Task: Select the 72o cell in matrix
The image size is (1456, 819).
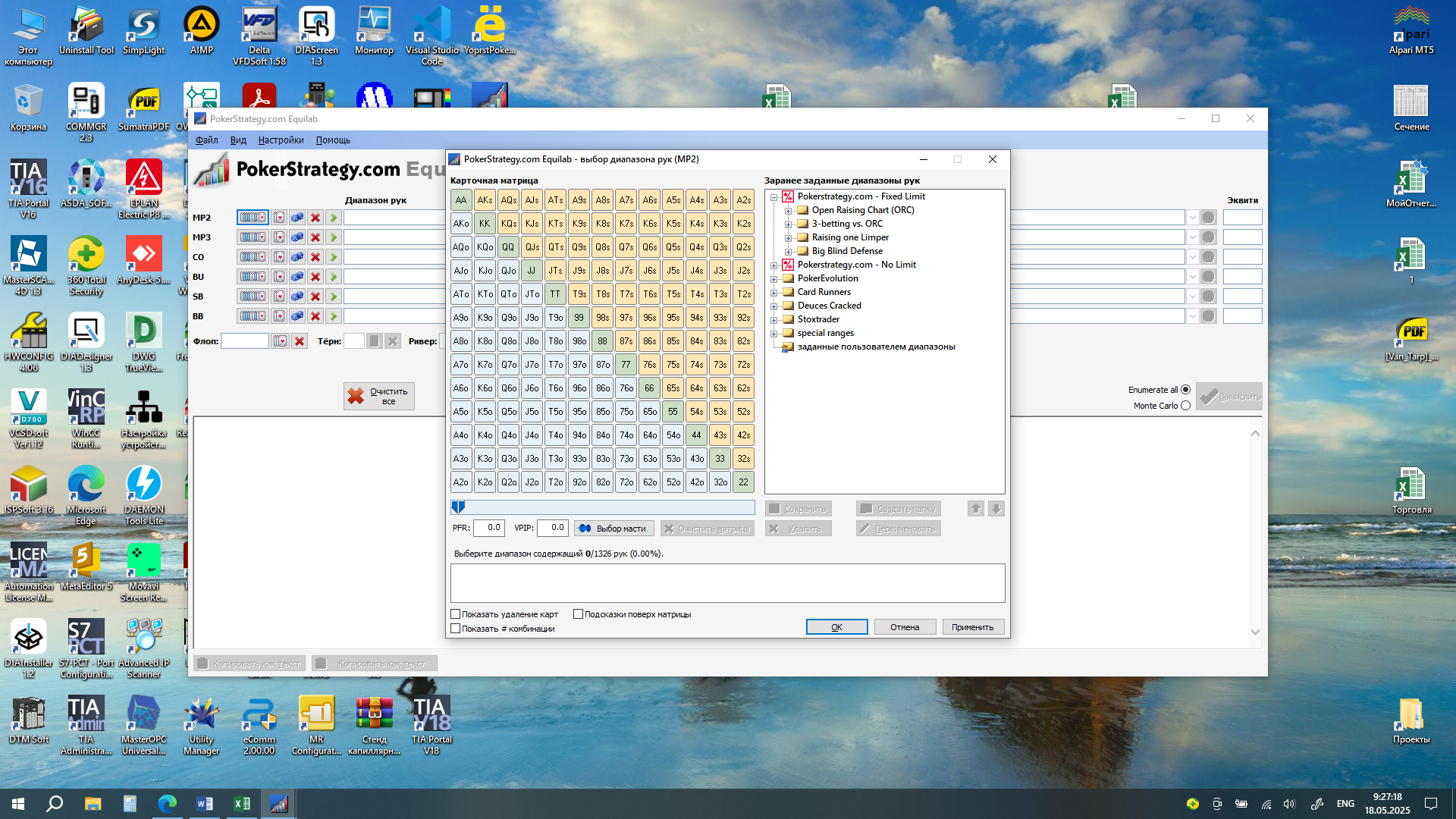Action: (626, 482)
